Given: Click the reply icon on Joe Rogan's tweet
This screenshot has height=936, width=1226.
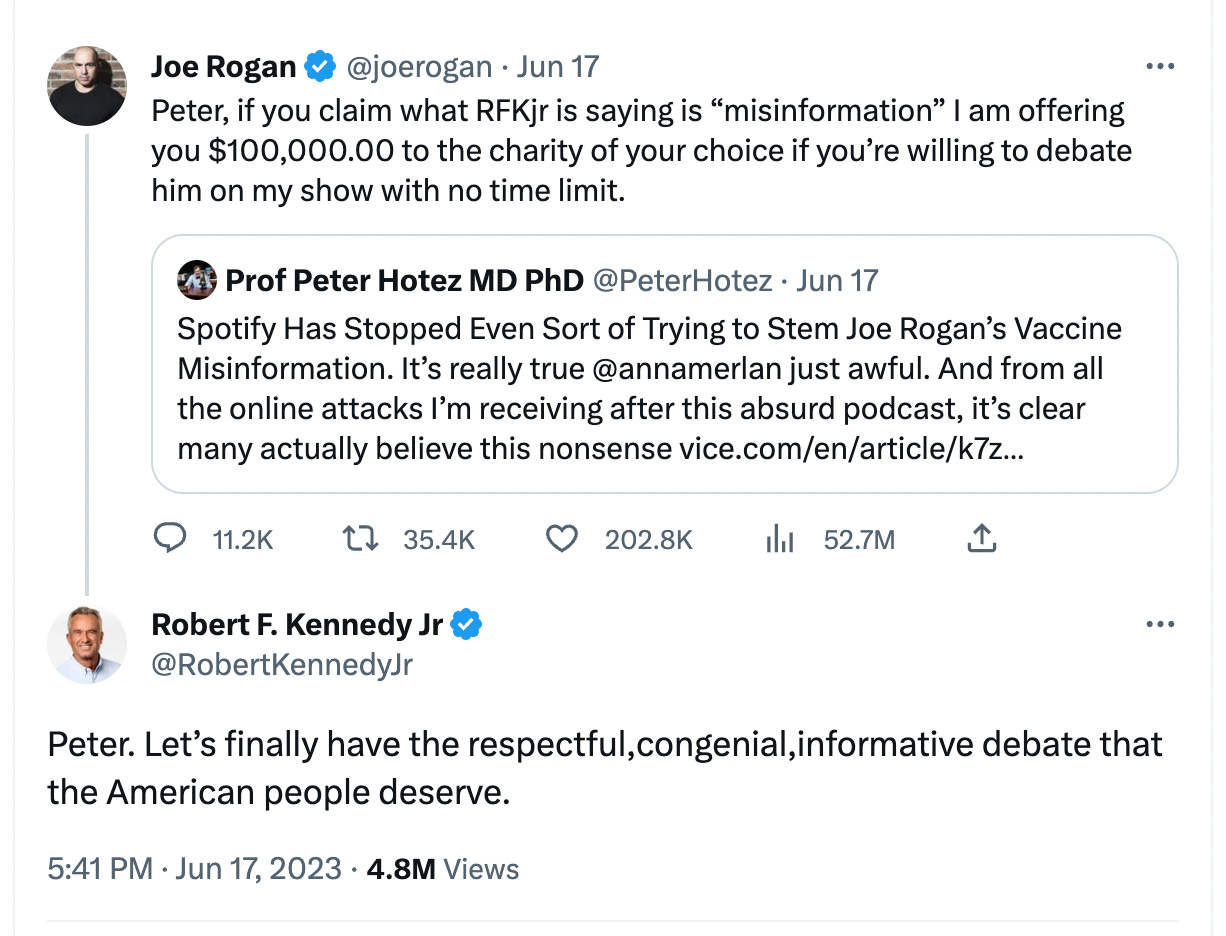Looking at the screenshot, I should tap(171, 540).
